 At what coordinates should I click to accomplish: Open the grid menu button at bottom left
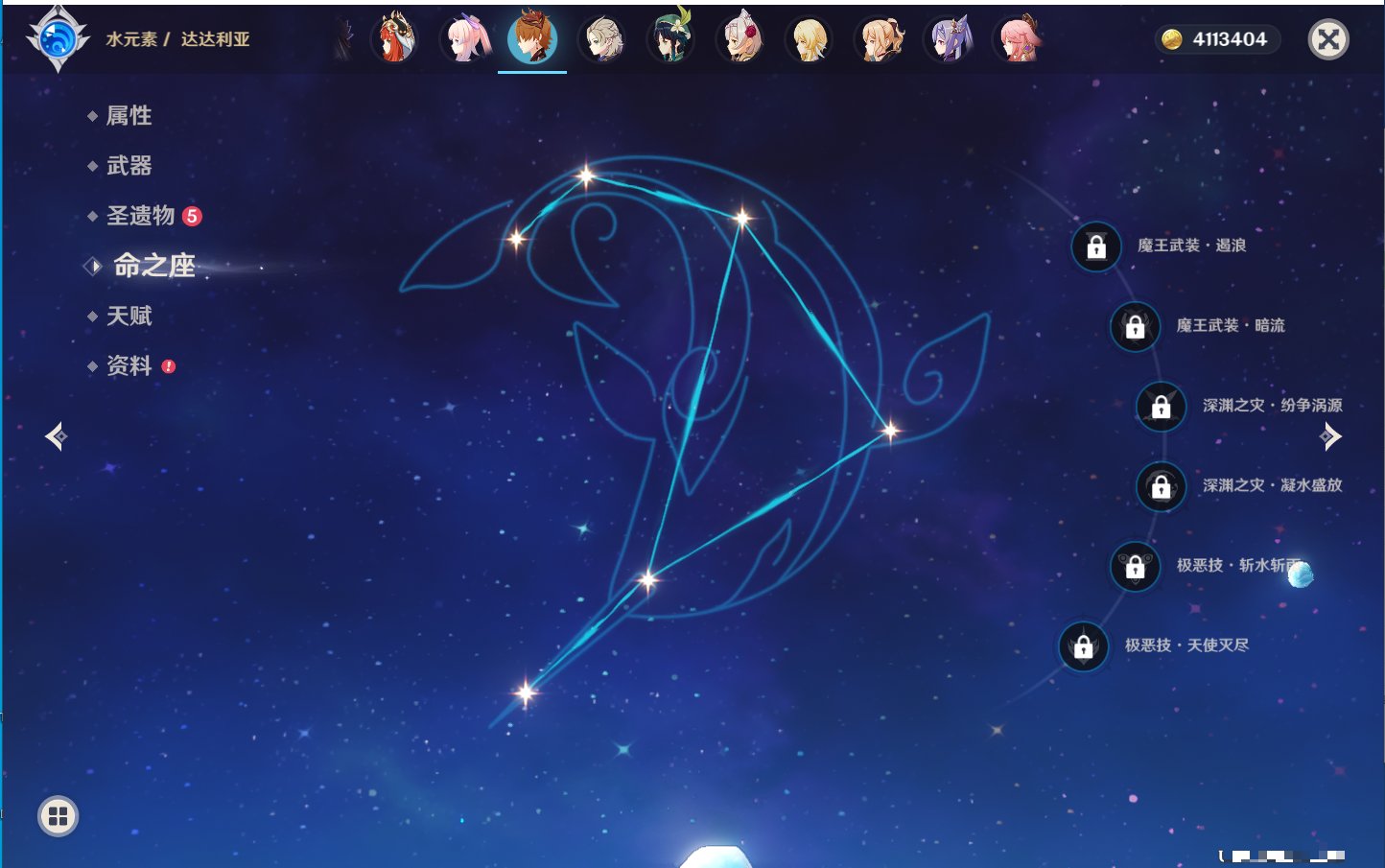click(x=58, y=816)
